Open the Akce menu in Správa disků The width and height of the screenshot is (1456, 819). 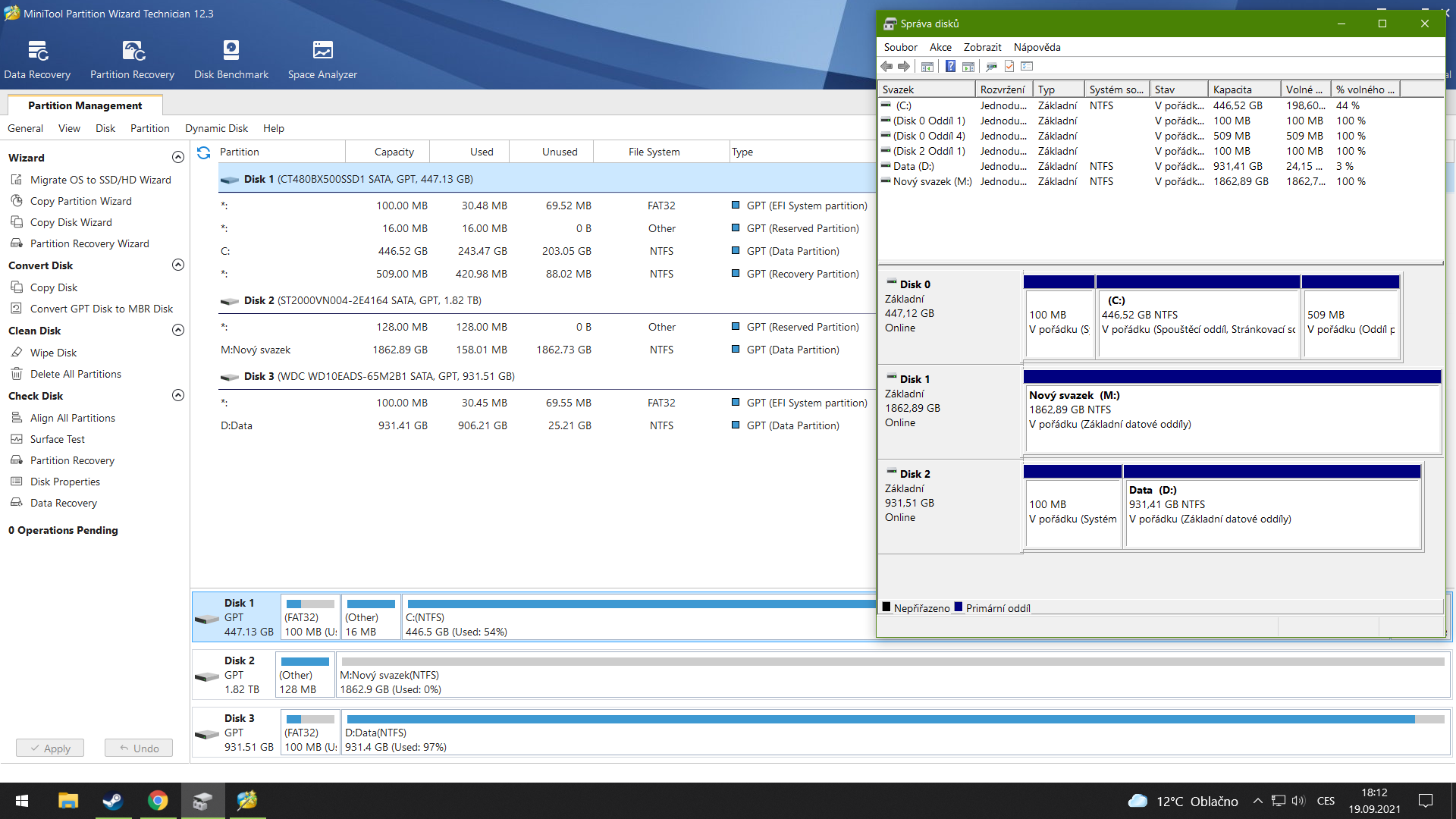pos(940,47)
